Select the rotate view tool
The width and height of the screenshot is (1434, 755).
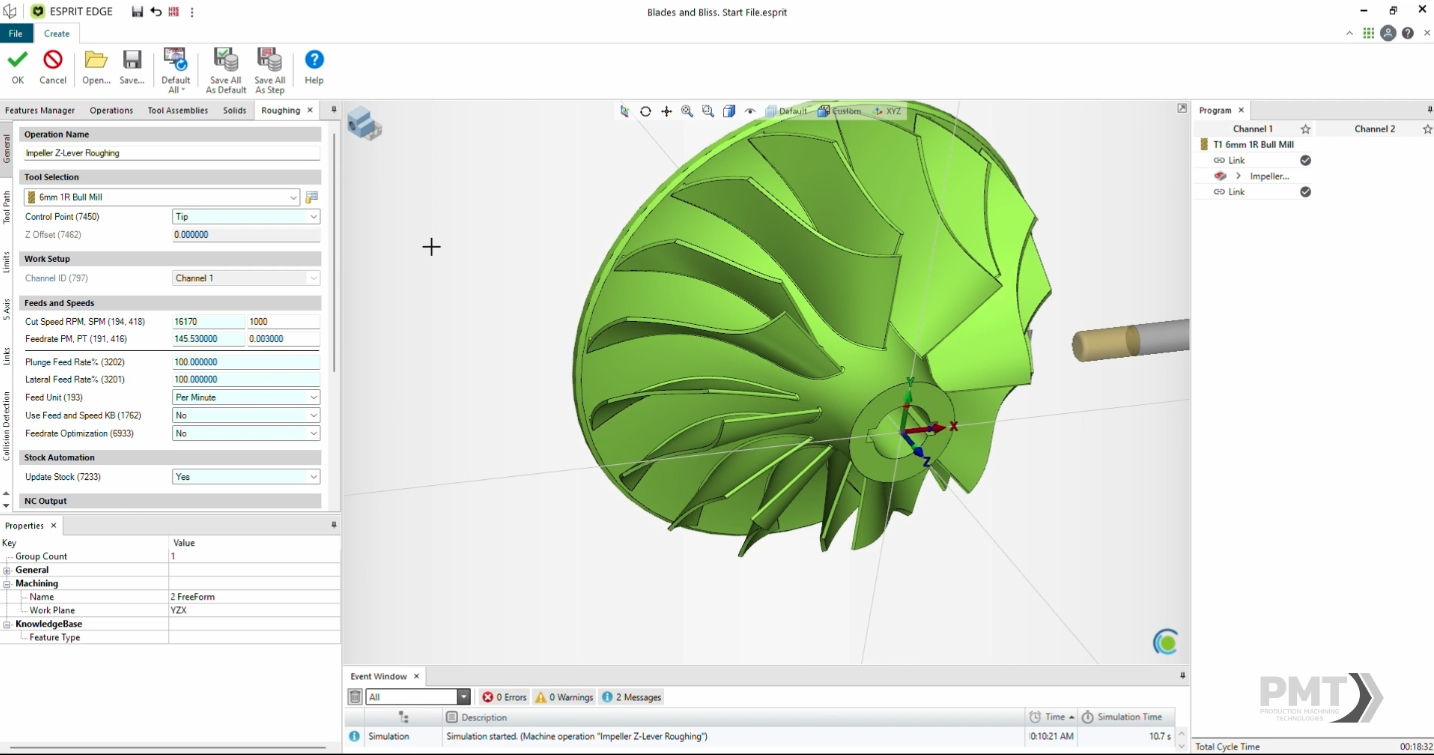pyautogui.click(x=646, y=111)
